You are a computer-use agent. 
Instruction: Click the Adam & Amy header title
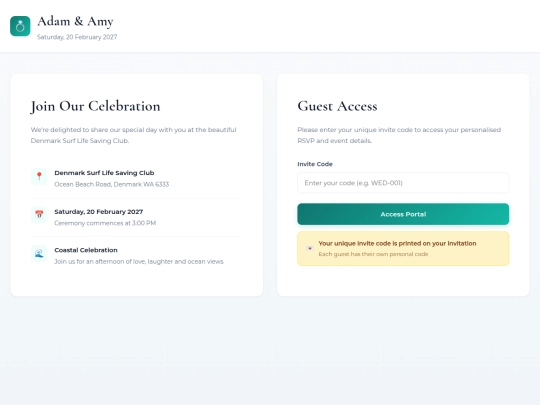75,21
